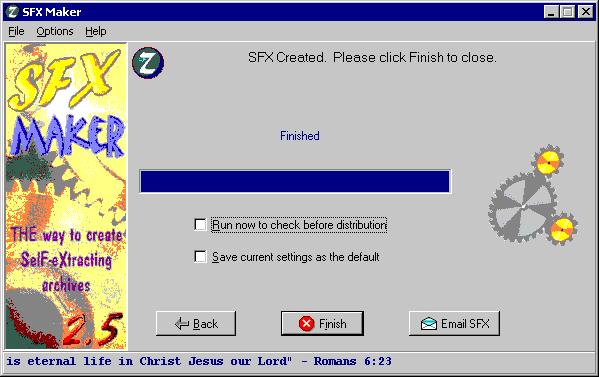Open the Options menu
Image resolution: width=599 pixels, height=377 pixels.
[55, 31]
